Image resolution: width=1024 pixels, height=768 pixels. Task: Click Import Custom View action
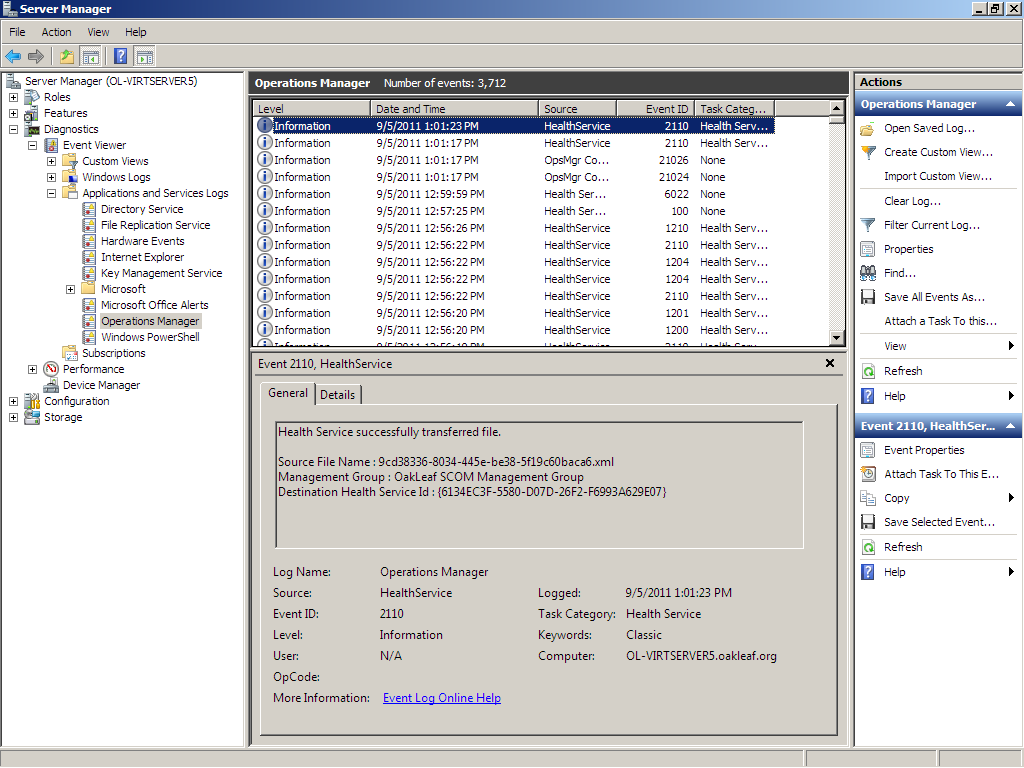click(938, 176)
